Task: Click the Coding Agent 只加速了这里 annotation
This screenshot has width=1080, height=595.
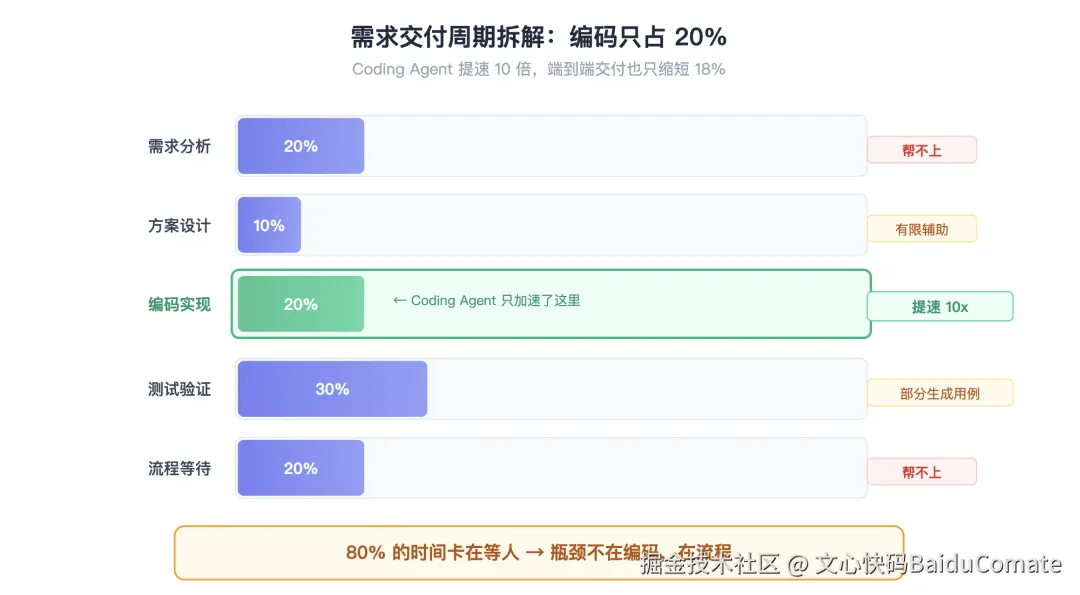Action: (x=487, y=300)
